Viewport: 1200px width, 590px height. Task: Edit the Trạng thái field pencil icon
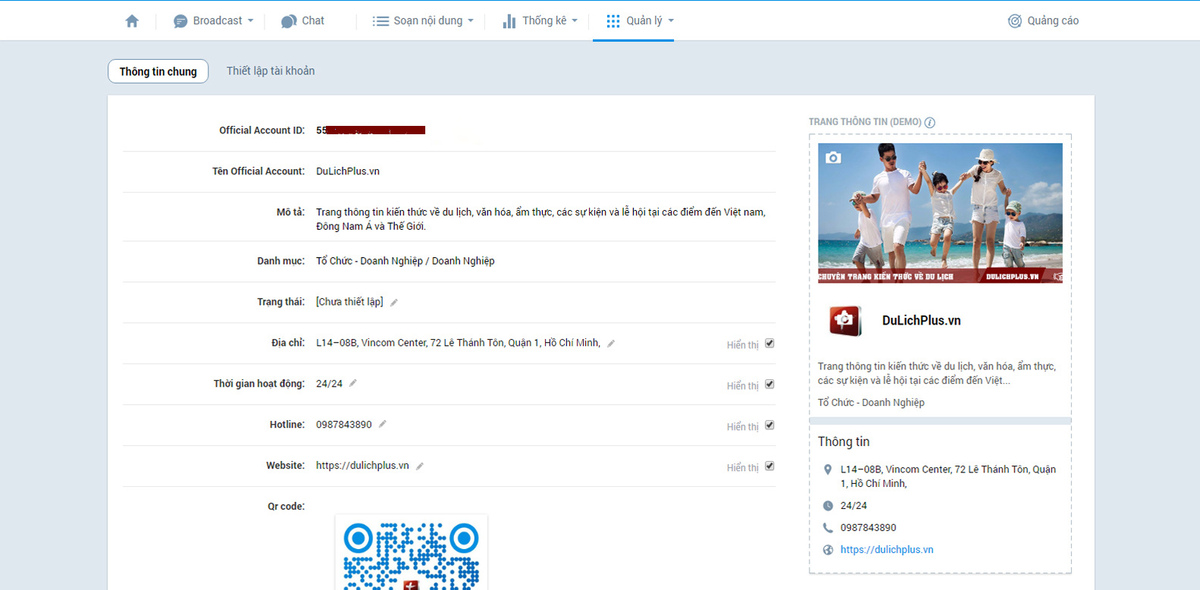pyautogui.click(x=394, y=302)
